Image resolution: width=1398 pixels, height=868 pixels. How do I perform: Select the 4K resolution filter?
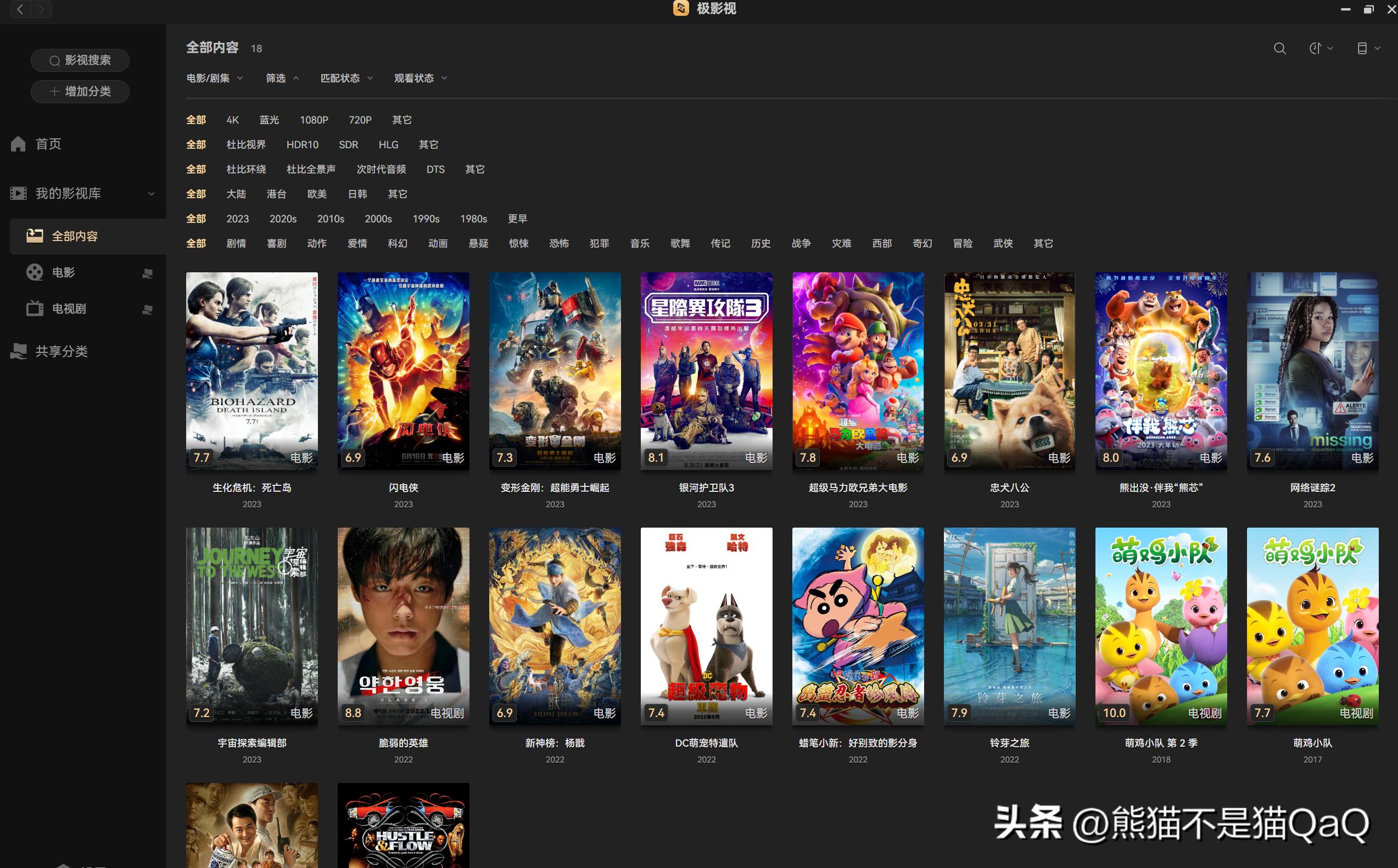tap(232, 120)
